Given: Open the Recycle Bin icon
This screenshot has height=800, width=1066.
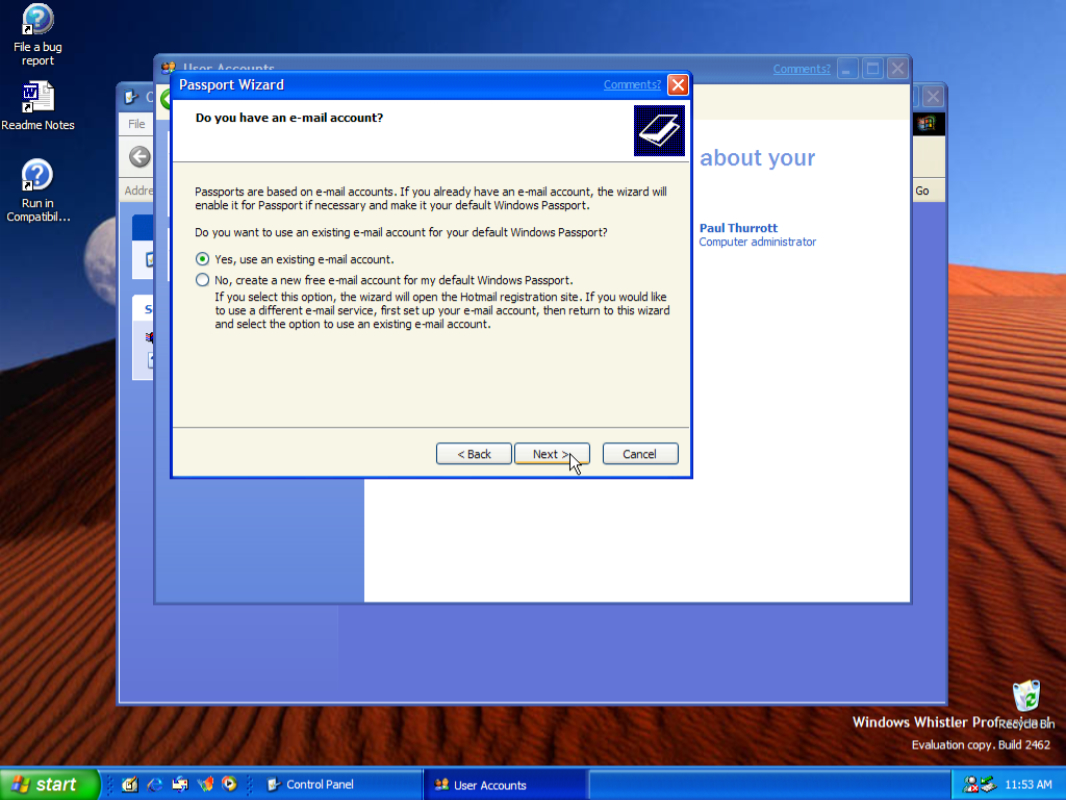Looking at the screenshot, I should pyautogui.click(x=1026, y=696).
